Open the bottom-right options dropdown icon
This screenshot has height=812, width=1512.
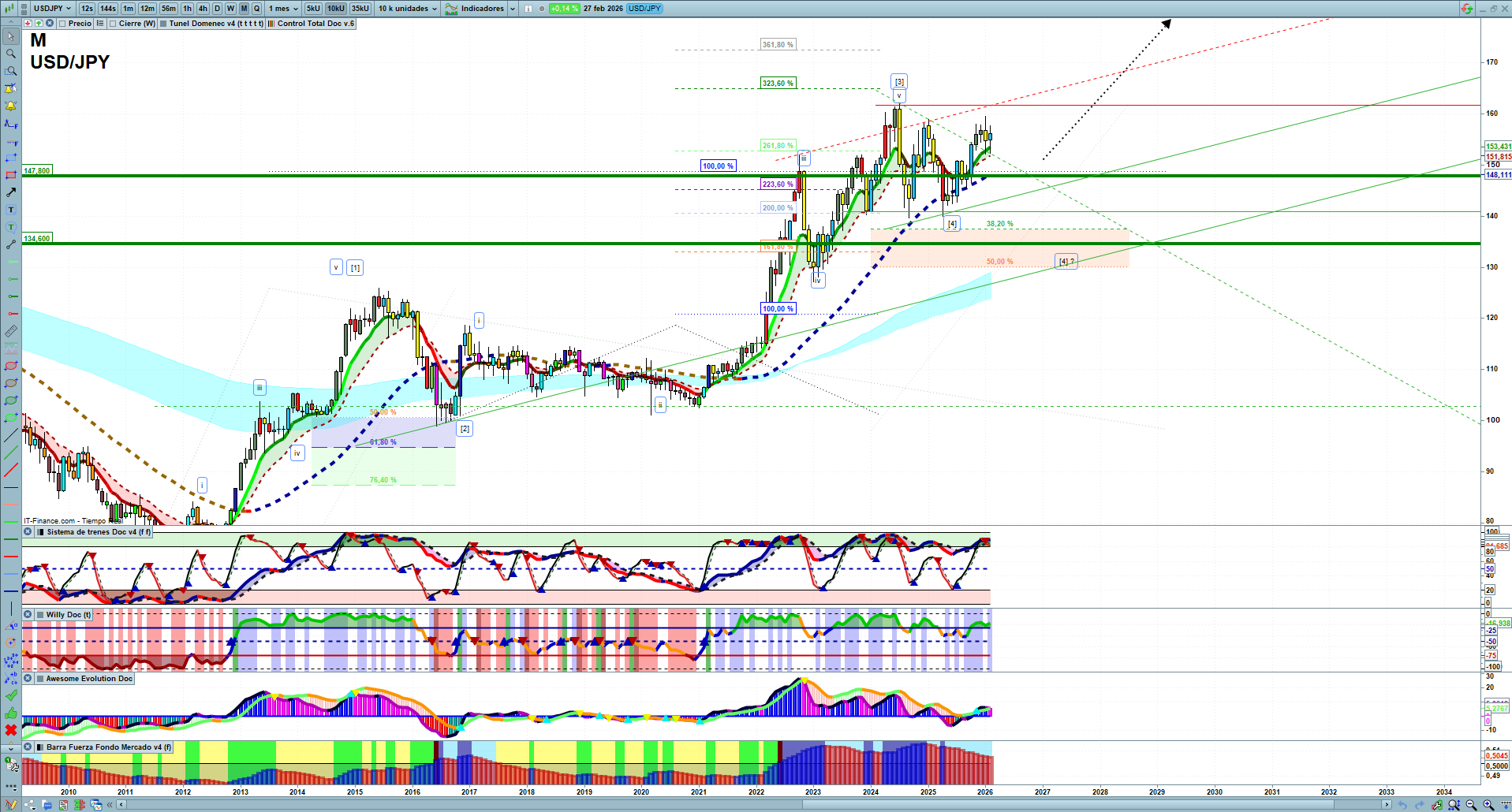(x=1505, y=805)
